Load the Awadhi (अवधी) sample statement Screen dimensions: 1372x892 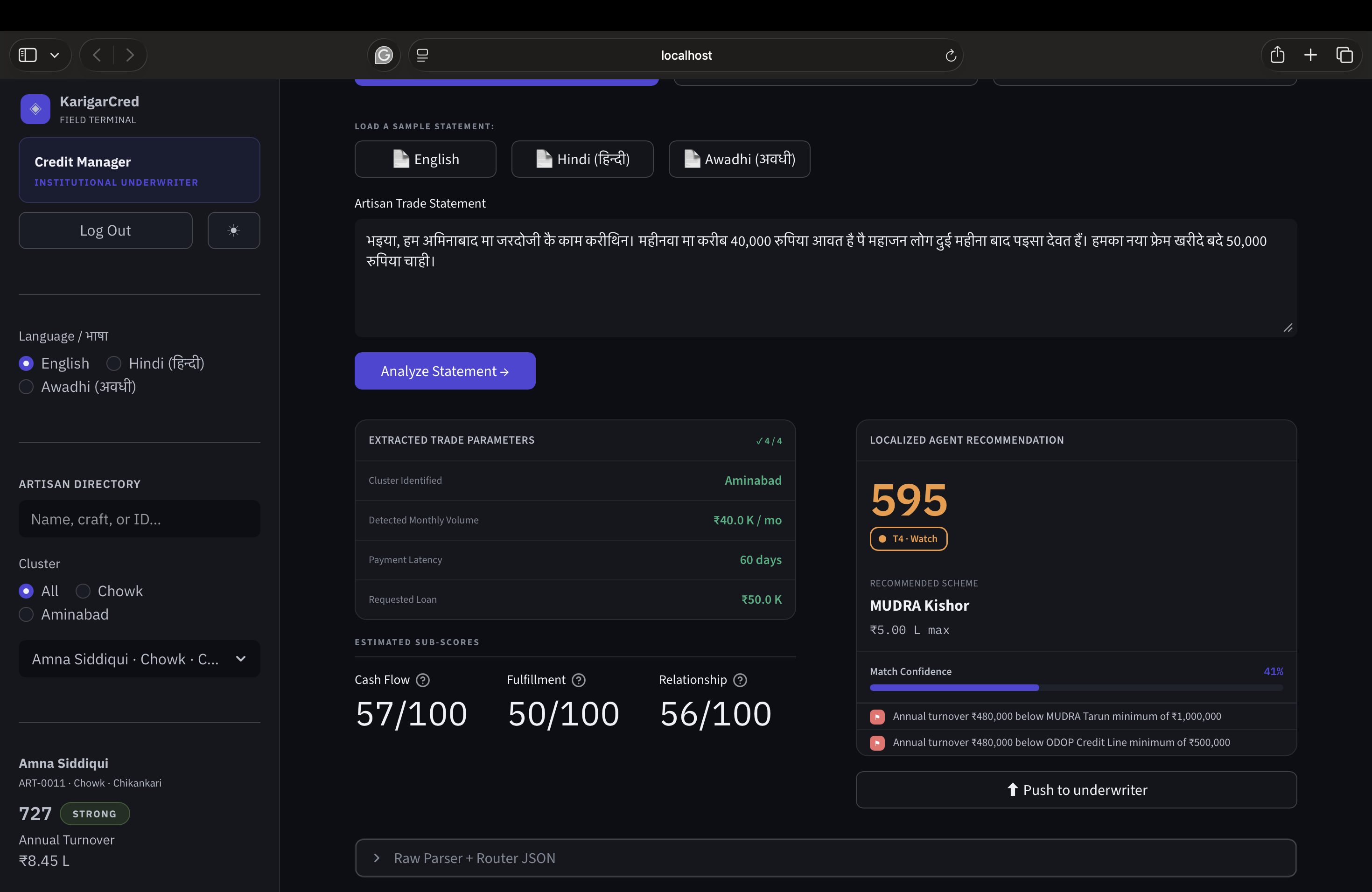739,159
